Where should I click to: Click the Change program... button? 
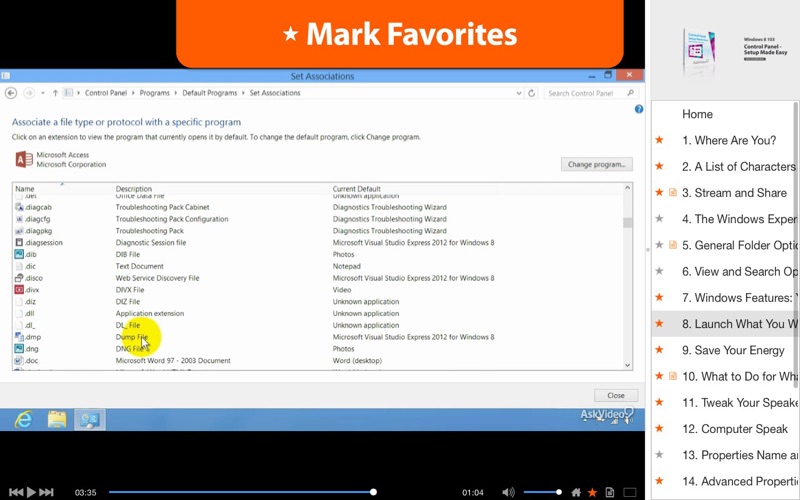click(596, 164)
